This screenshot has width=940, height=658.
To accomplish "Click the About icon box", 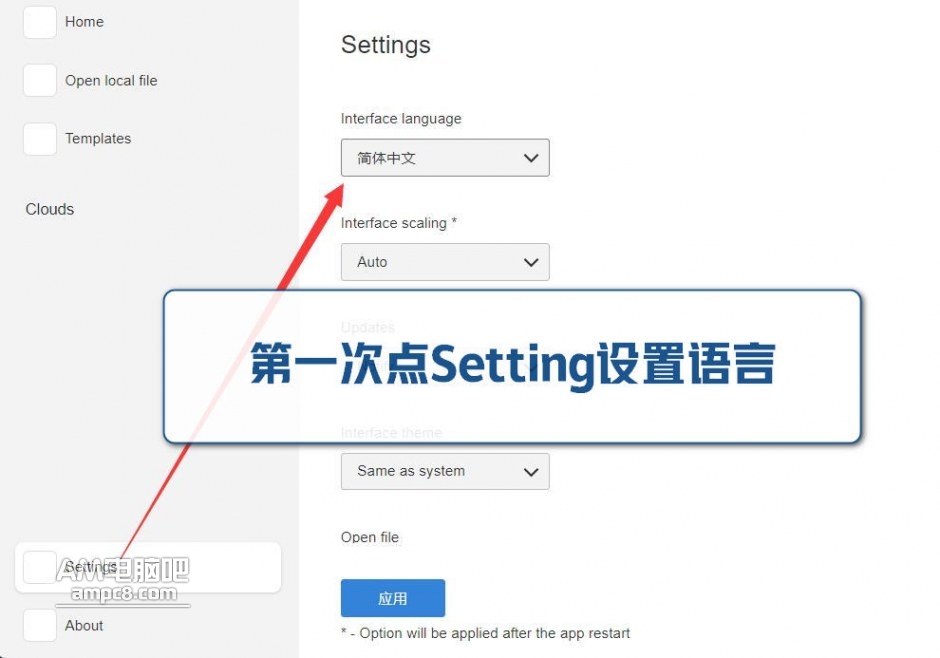I will (x=40, y=625).
